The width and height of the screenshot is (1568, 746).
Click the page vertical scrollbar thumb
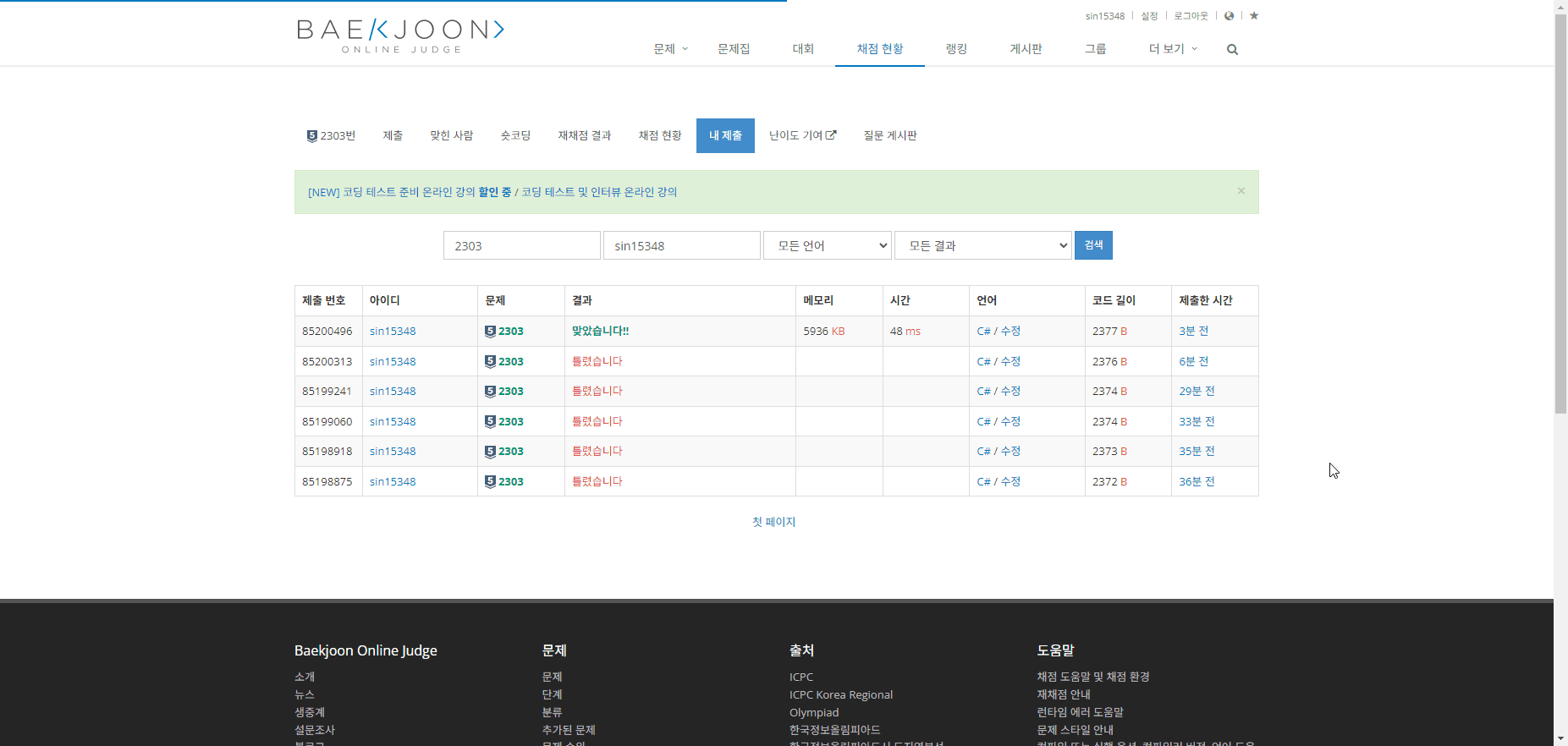pos(1560,213)
